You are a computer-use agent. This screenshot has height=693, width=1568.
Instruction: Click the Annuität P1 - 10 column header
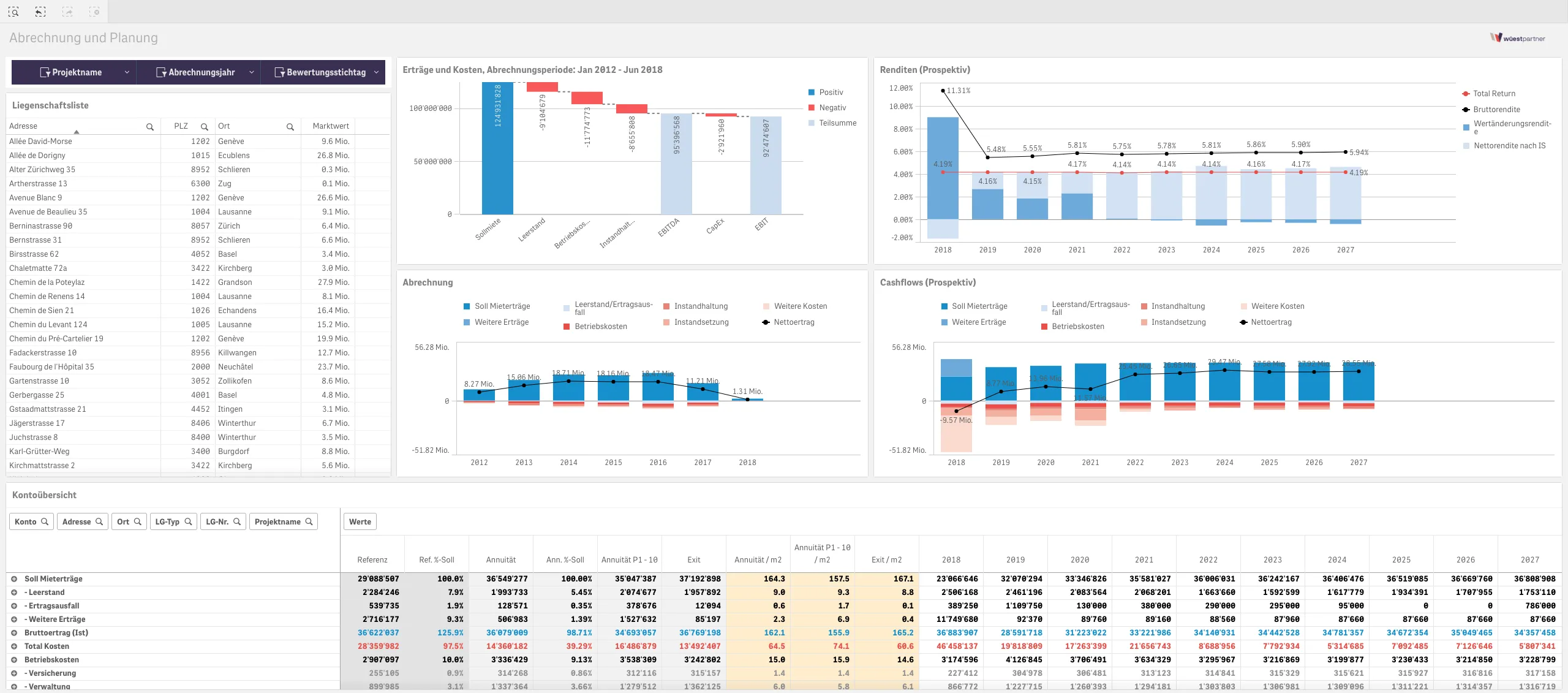coord(630,560)
